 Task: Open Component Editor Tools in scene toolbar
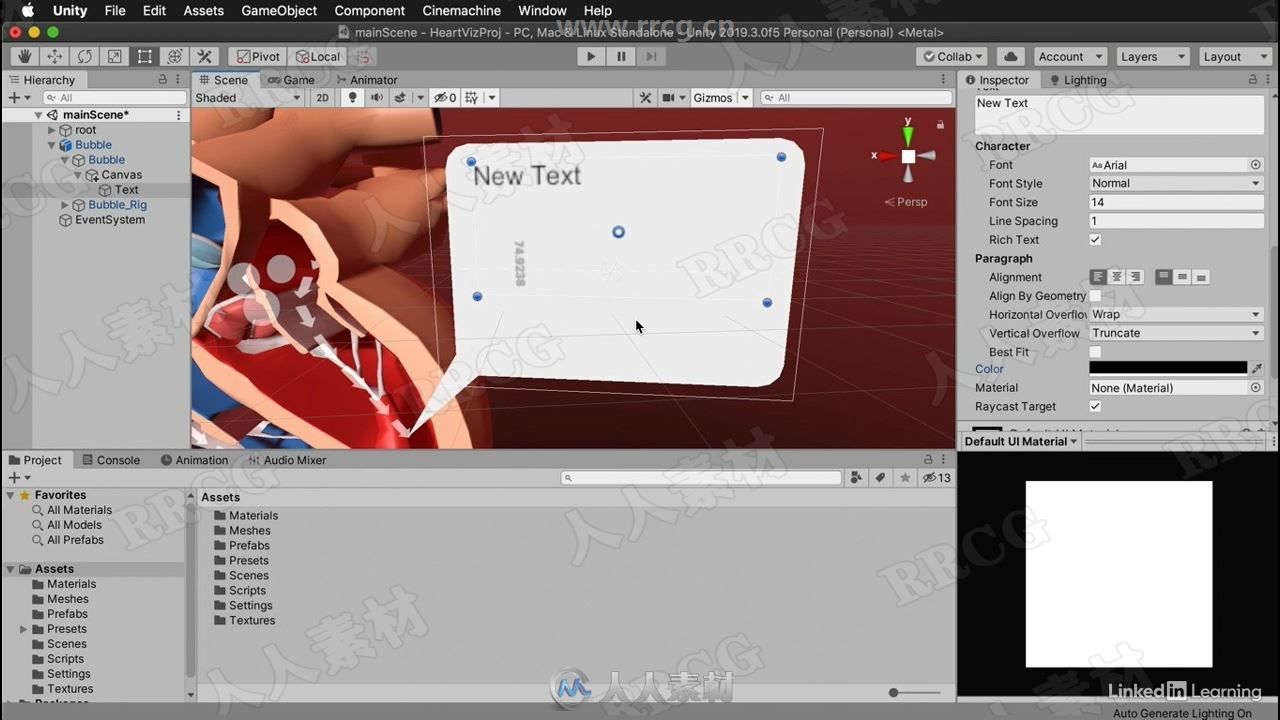[645, 98]
